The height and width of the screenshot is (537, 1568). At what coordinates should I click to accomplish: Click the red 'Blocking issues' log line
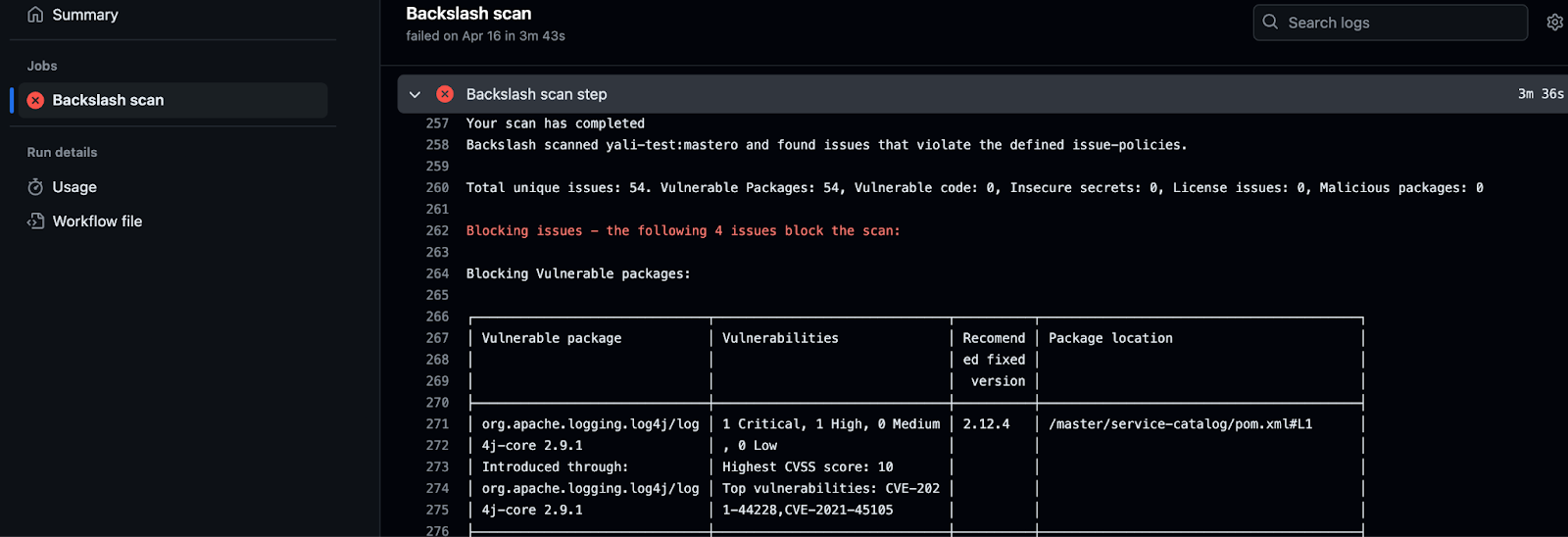[683, 231]
